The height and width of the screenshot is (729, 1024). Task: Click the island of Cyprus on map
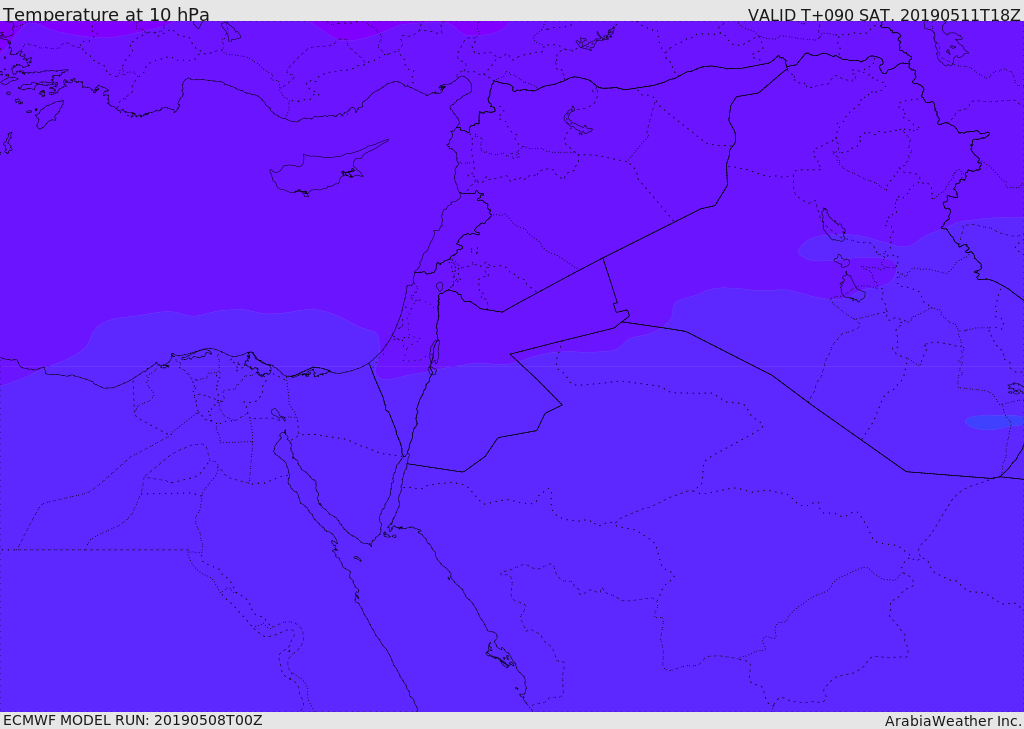point(327,169)
